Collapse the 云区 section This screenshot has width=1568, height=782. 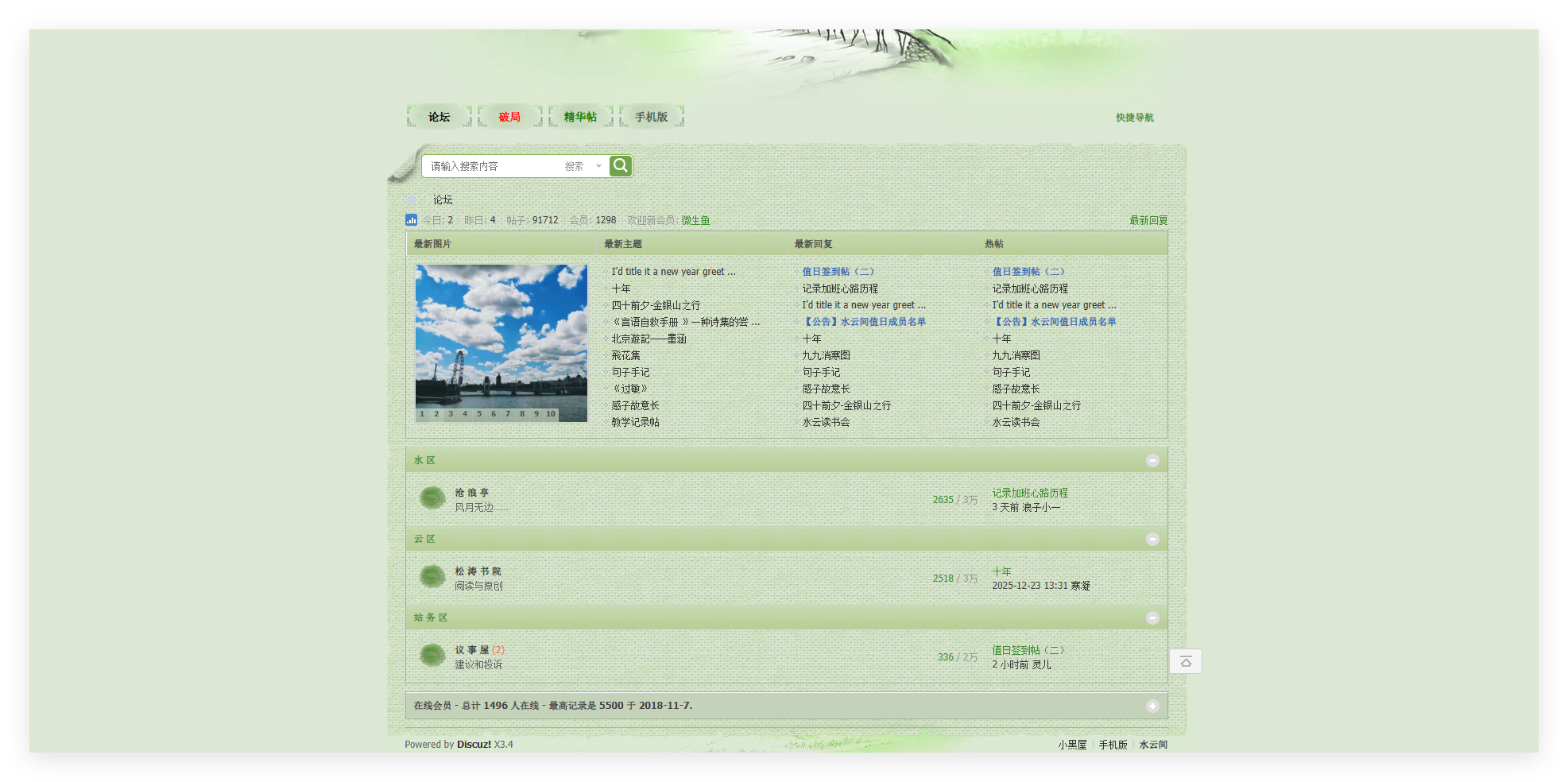coord(1153,538)
